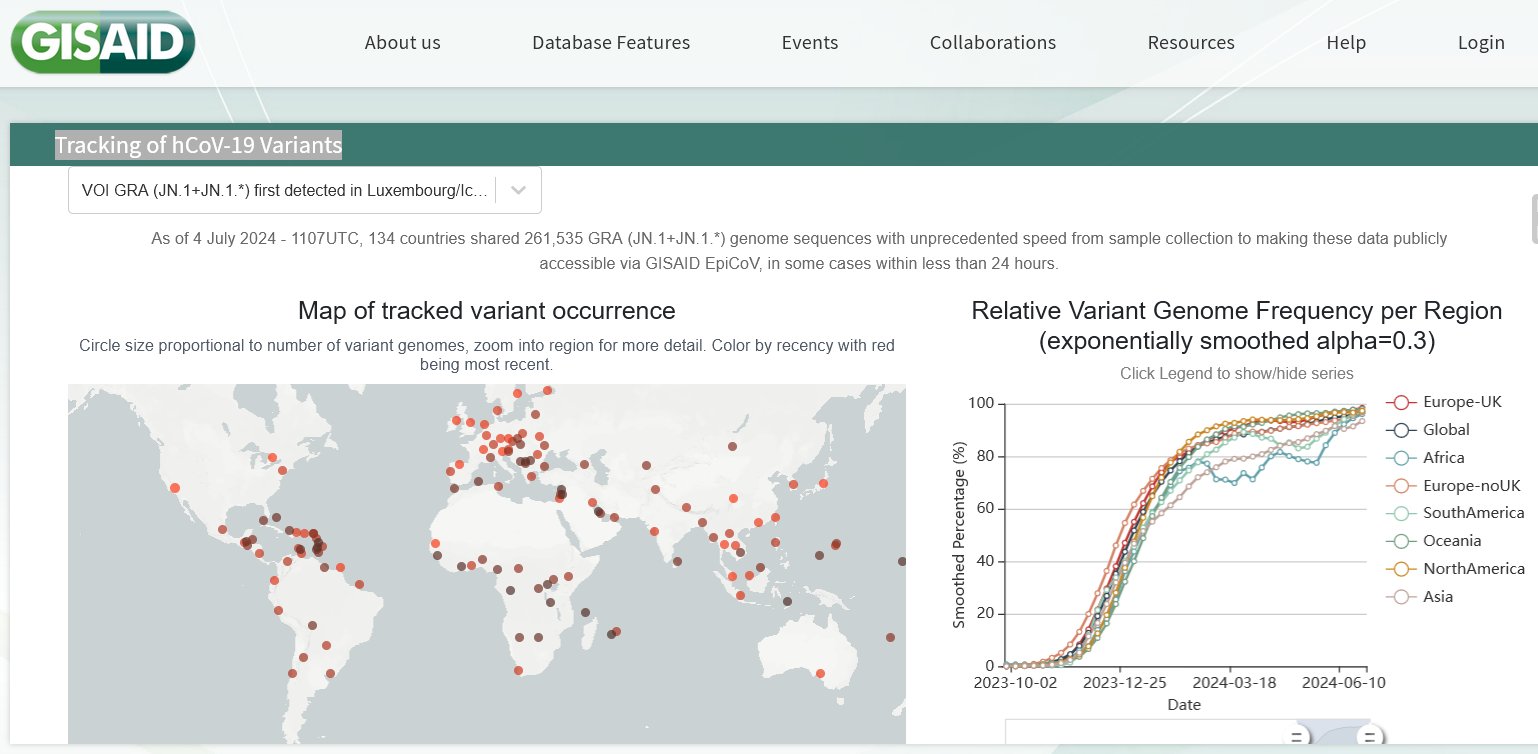Toggle the Europe-UK legend series
Screen dimensions: 1538x754
click(x=1461, y=402)
